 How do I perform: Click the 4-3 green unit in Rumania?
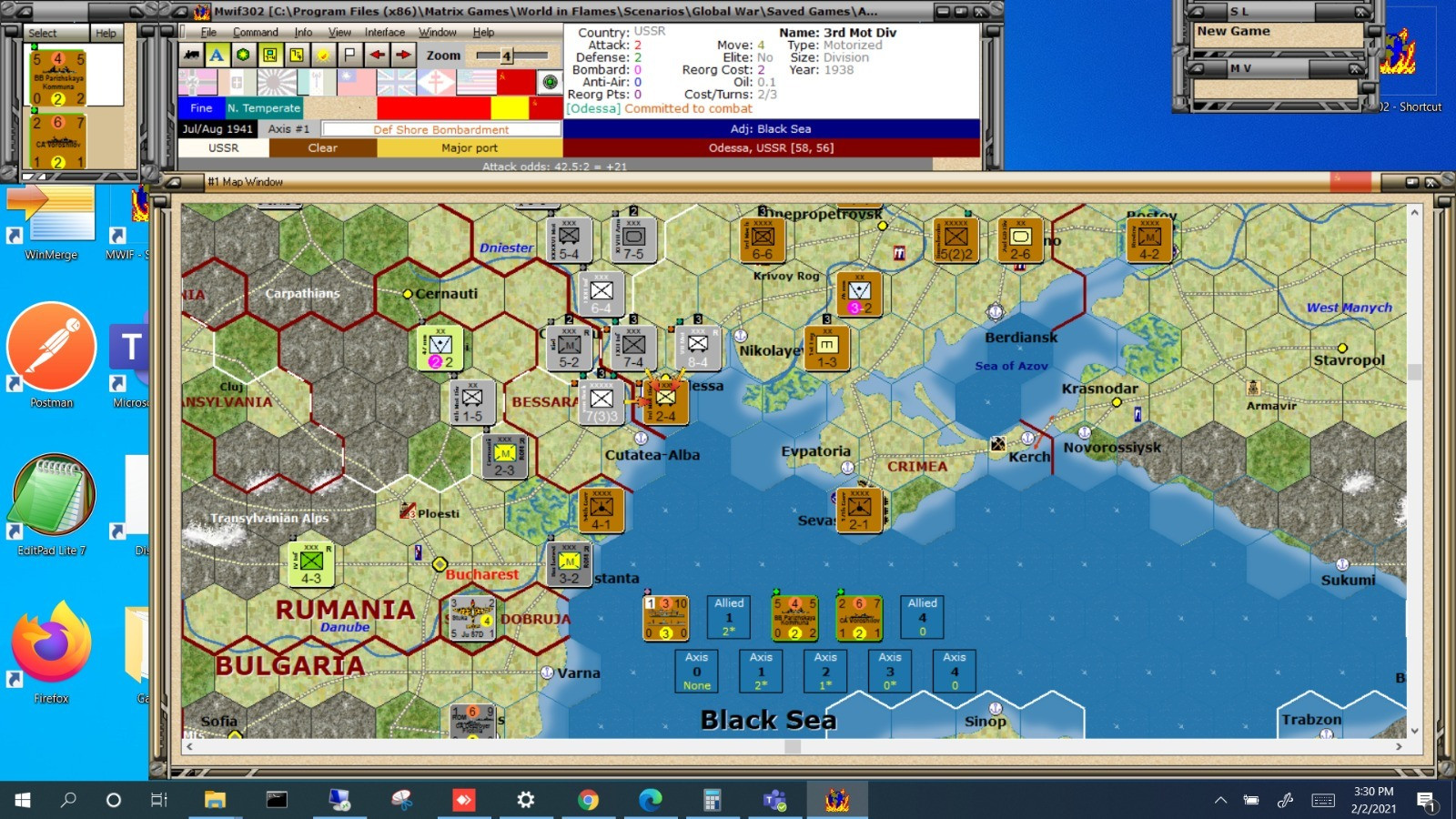pyautogui.click(x=311, y=564)
